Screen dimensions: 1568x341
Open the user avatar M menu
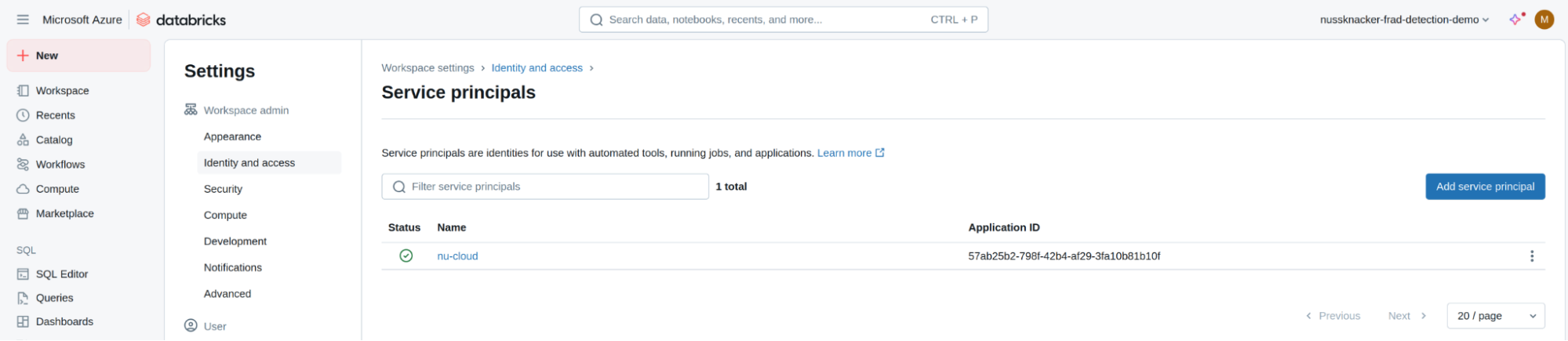point(1544,20)
